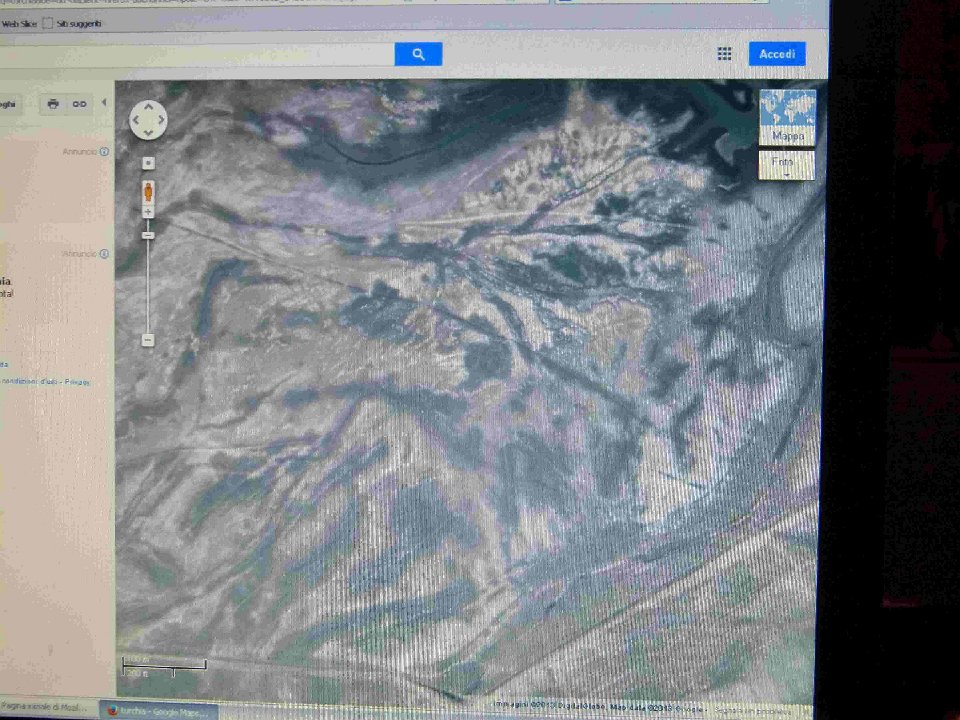Open the Foto layer dropdown
This screenshot has height=720, width=960.
click(x=786, y=165)
